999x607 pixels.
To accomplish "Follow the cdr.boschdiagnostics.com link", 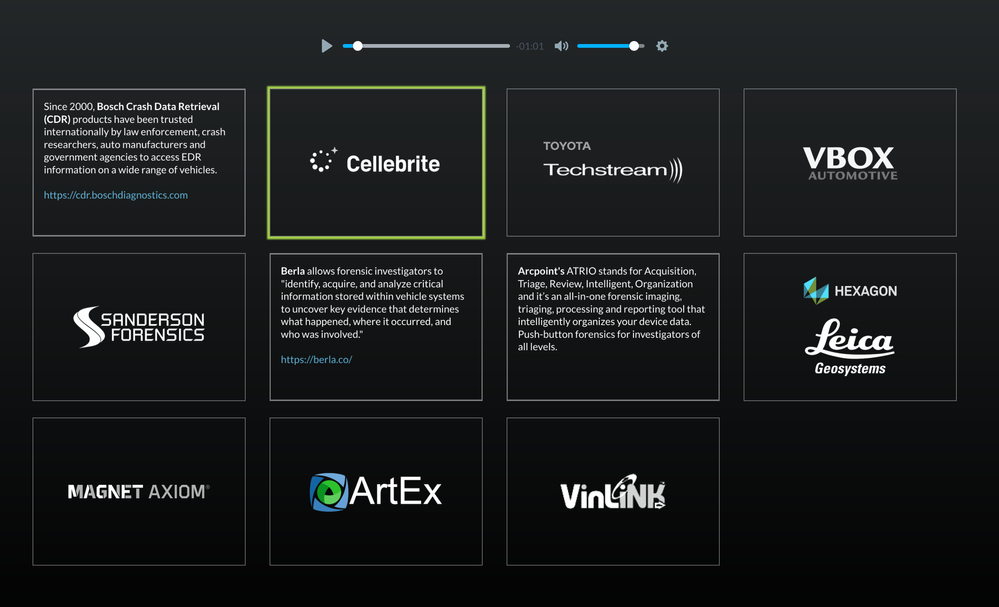I will tap(115, 195).
